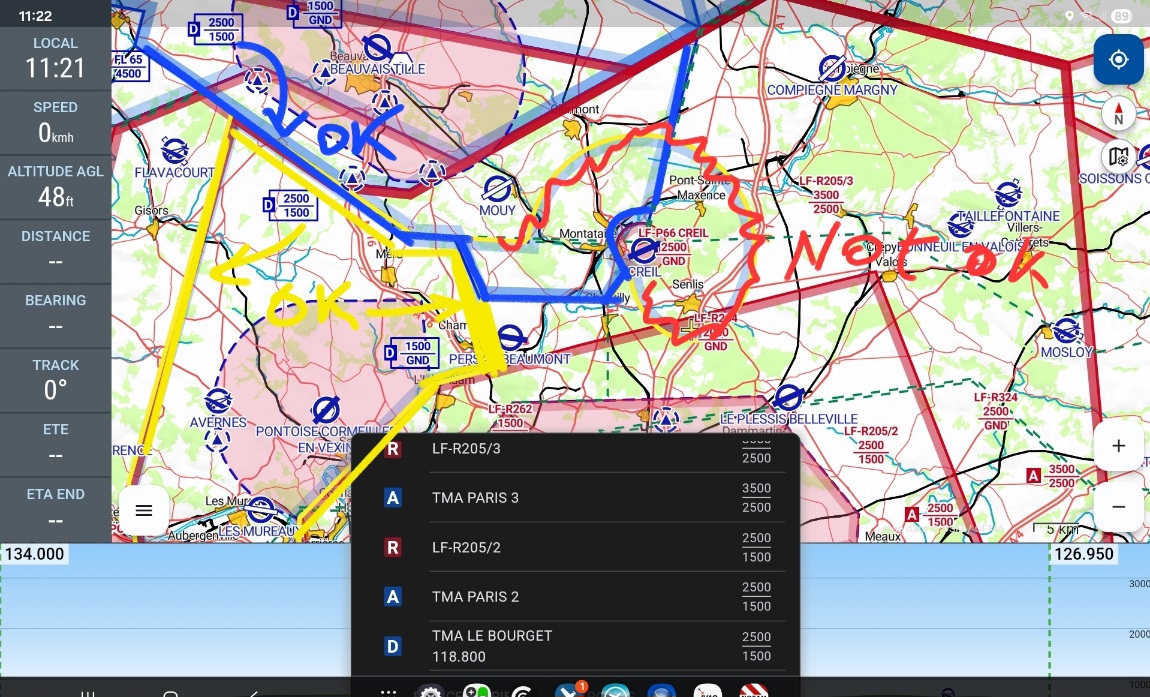Click the 134.000 frequency box
This screenshot has width=1150, height=697.
click(34, 555)
